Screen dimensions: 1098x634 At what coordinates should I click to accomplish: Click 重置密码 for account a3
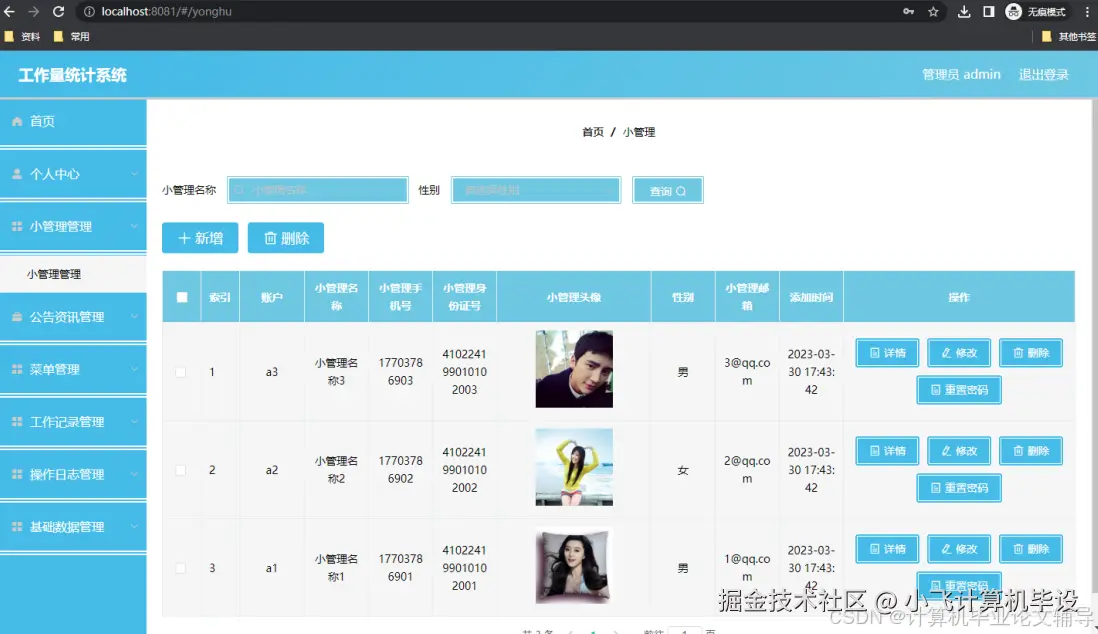pyautogui.click(x=959, y=390)
